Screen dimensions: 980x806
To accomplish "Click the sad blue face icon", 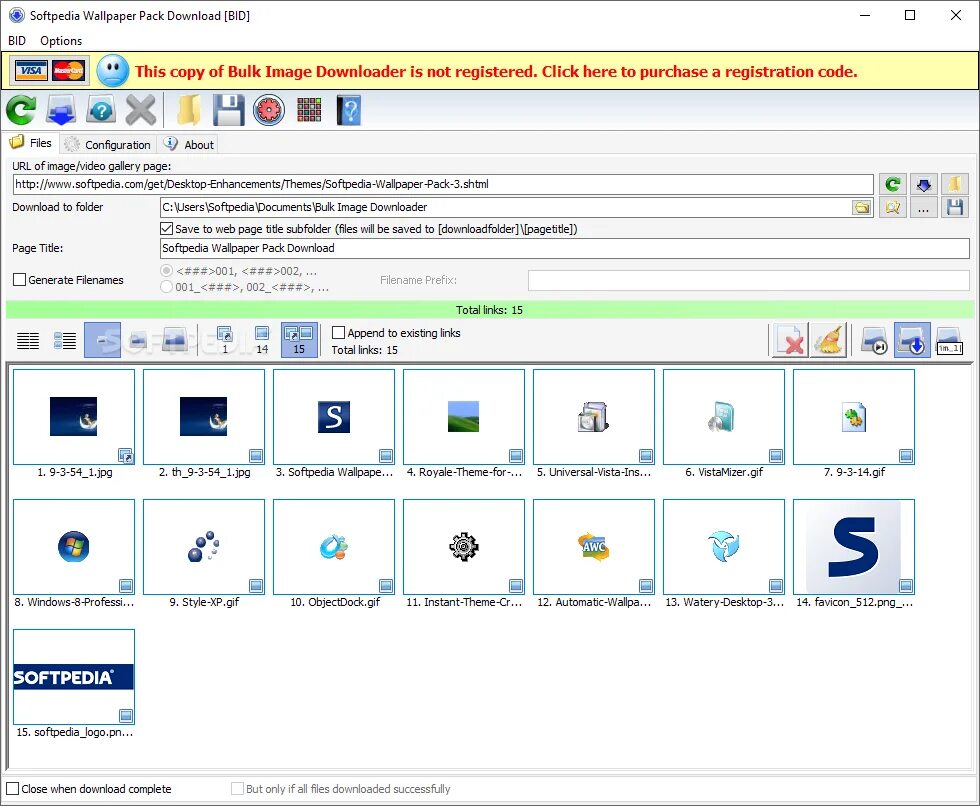I will coord(113,71).
